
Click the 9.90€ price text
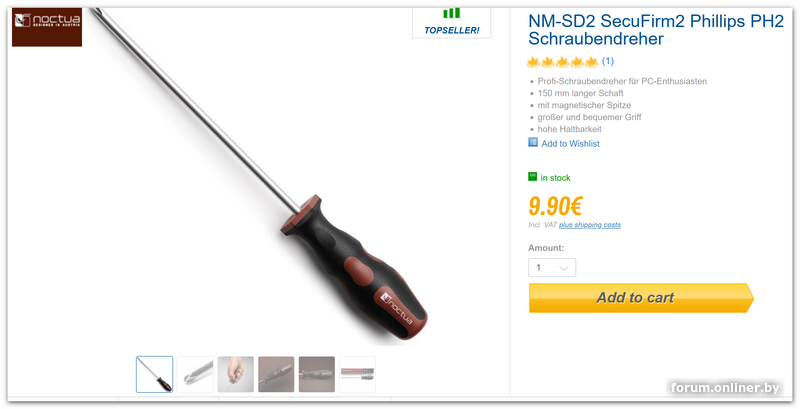555,206
